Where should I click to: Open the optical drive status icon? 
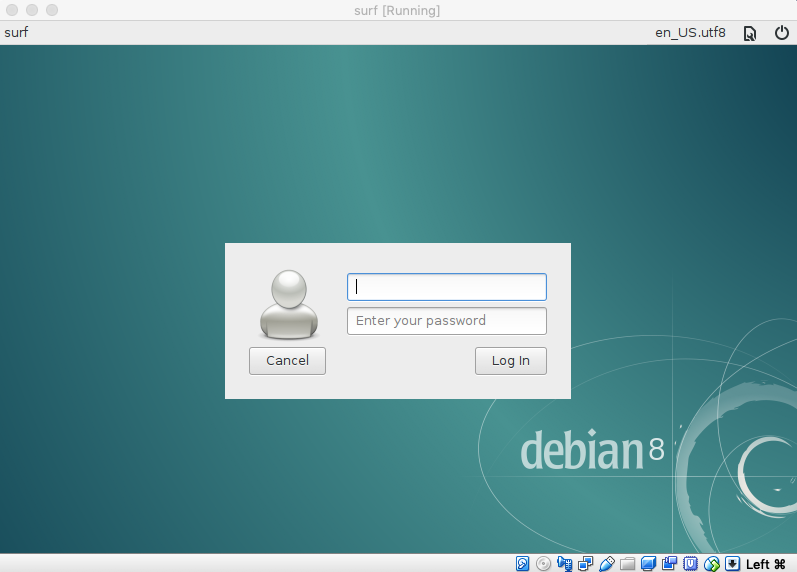point(543,563)
